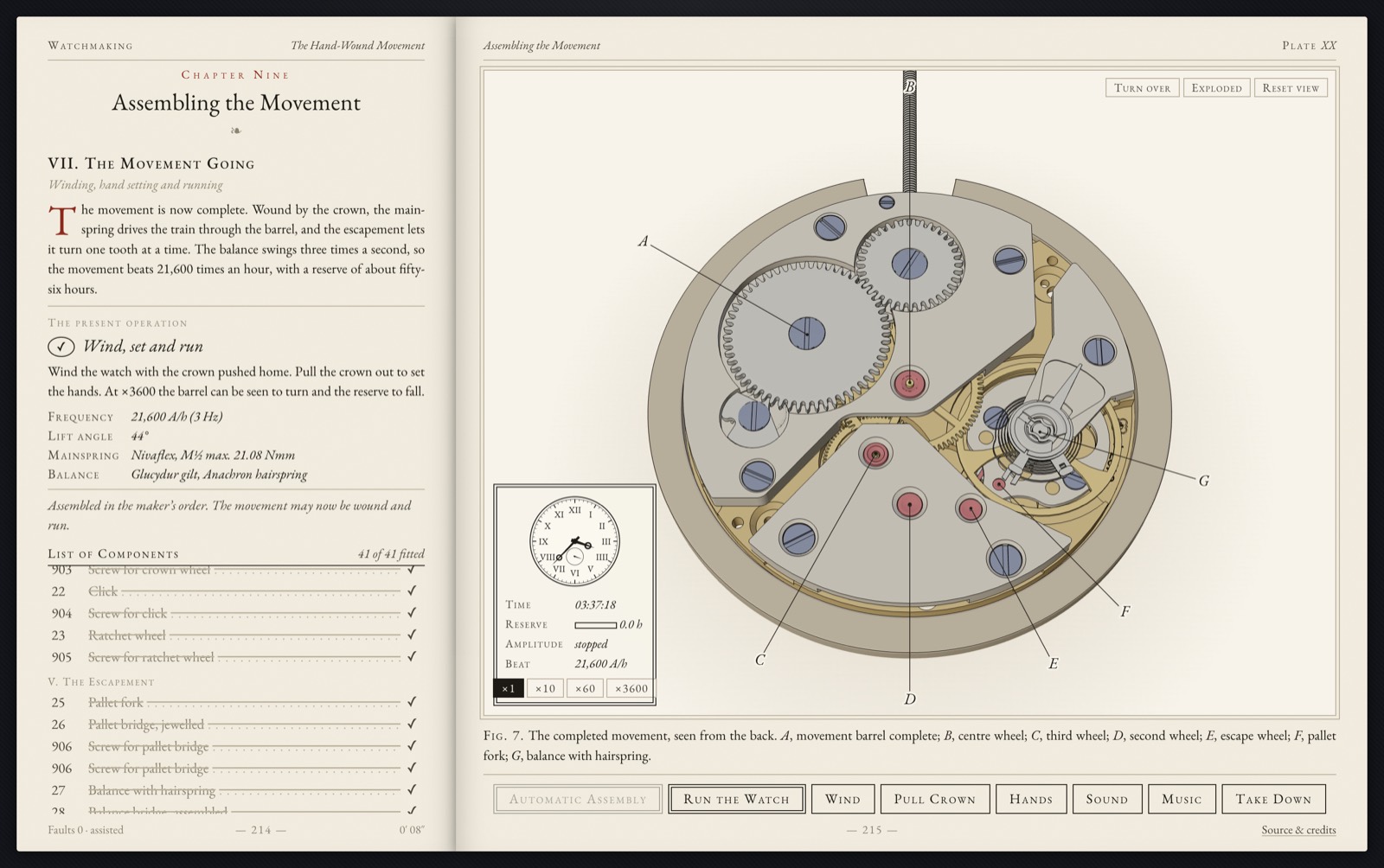This screenshot has height=868, width=1384.
Task: Select the Click component row
Action: click(236, 591)
